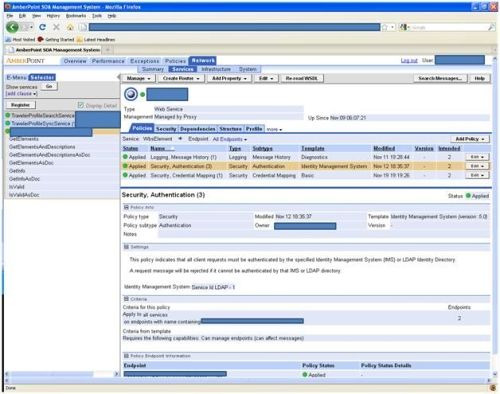The image size is (500, 394).
Task: Click the service's green status dot
Action: pyautogui.click(x=142, y=94)
